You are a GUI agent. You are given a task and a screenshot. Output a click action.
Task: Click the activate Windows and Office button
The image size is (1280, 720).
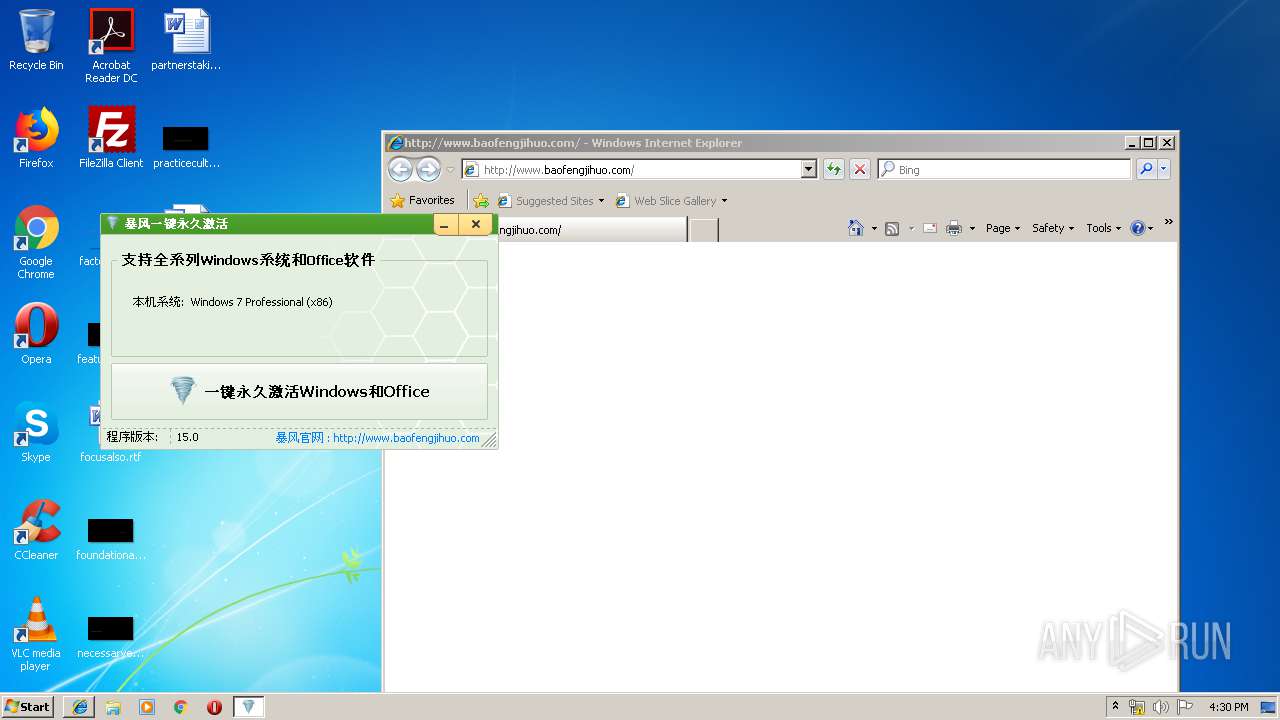pos(299,391)
